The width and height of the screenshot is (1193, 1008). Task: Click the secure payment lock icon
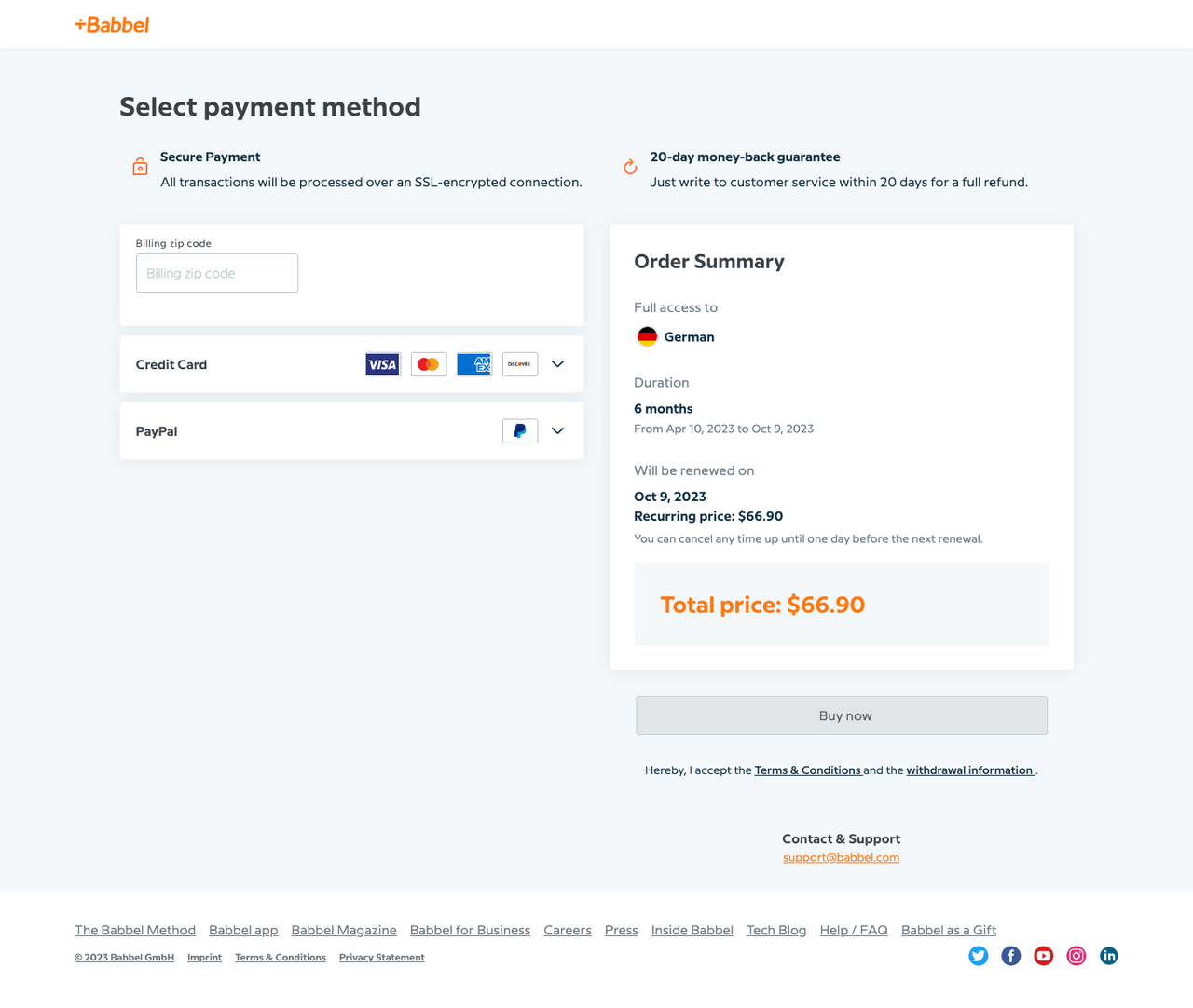[x=140, y=167]
